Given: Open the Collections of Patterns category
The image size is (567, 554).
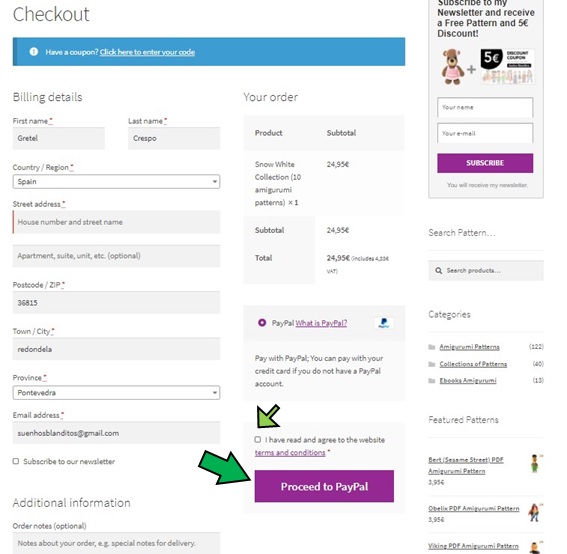Looking at the screenshot, I should [x=473, y=364].
